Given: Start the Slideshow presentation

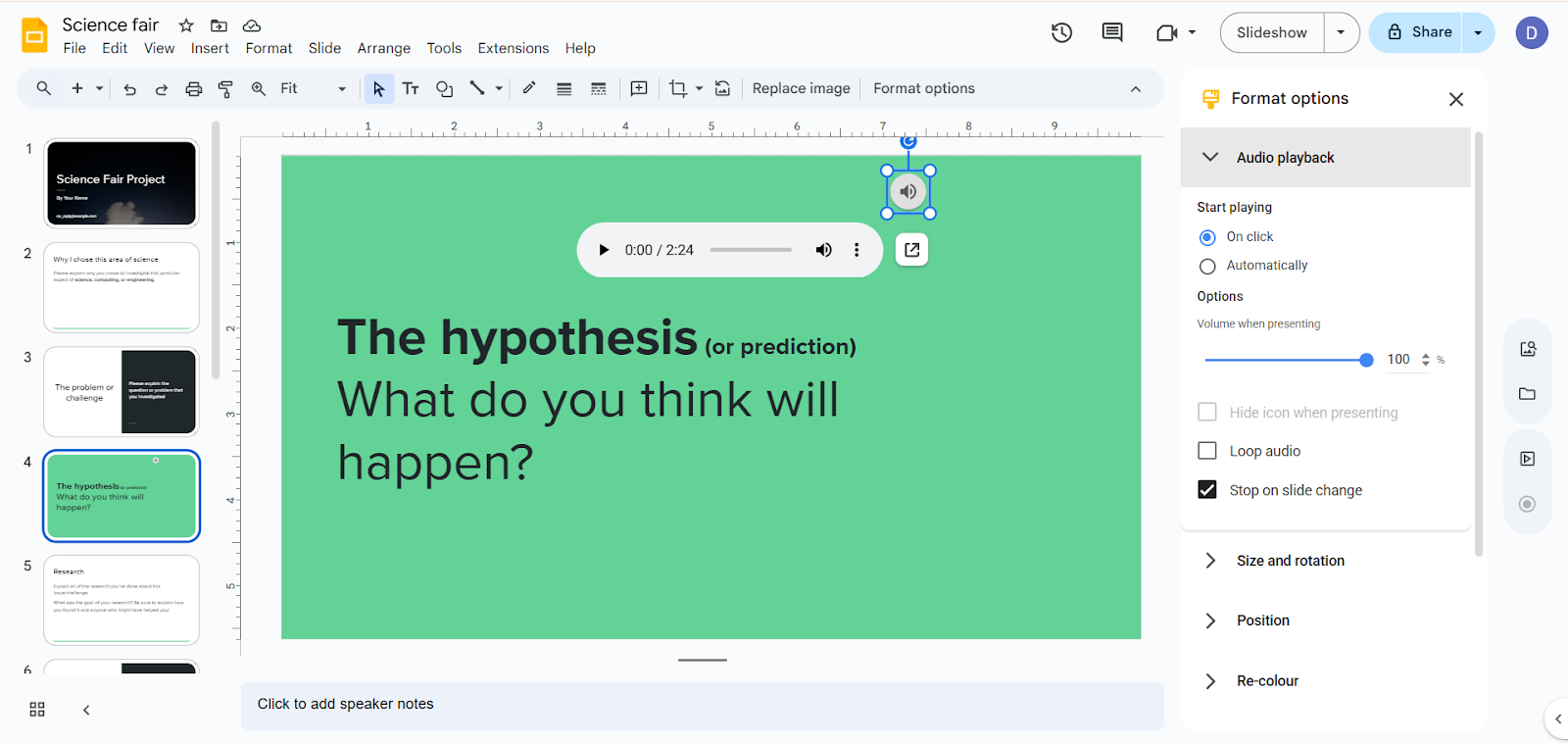Looking at the screenshot, I should tap(1272, 32).
